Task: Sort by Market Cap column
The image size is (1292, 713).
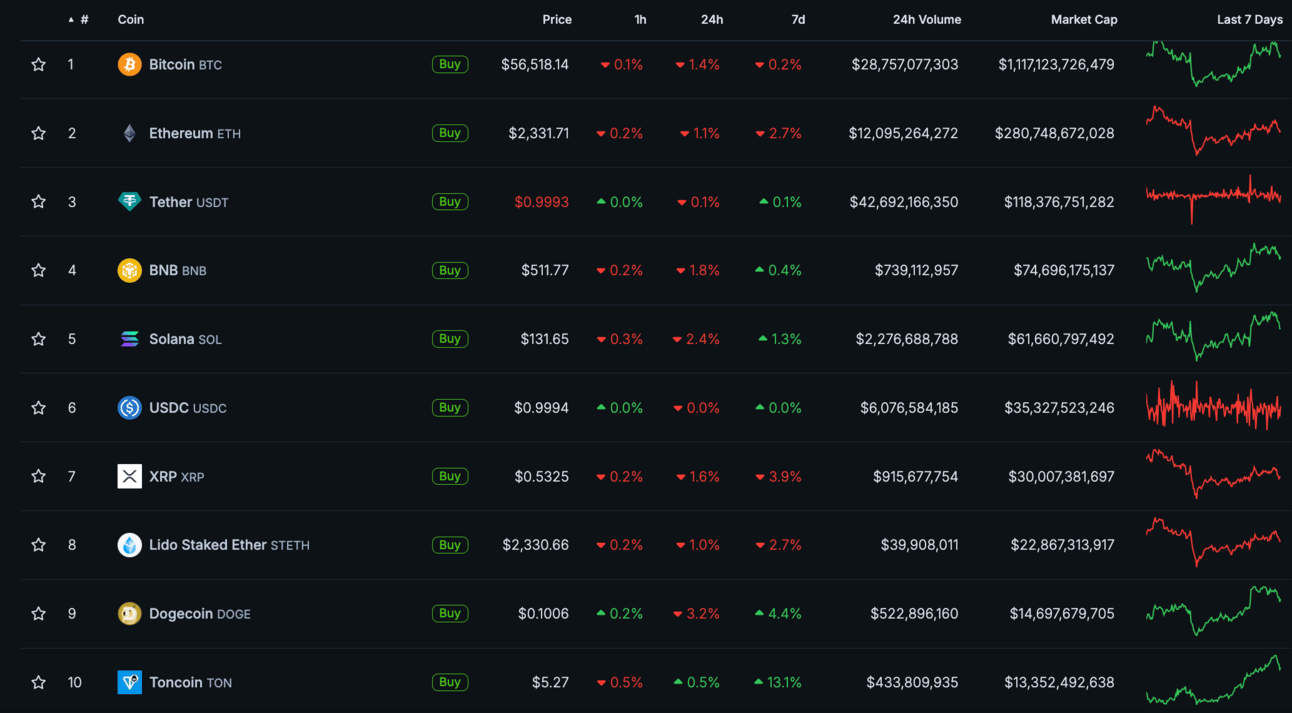Action: [1084, 20]
